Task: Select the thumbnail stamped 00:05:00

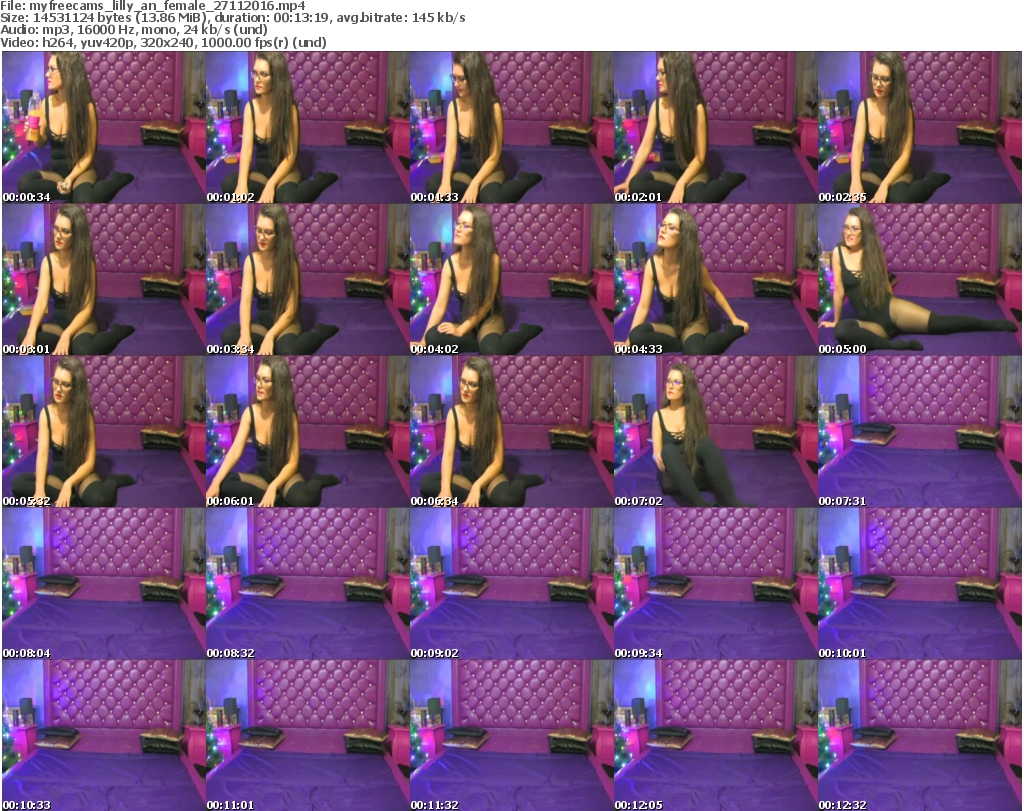Action: coord(920,279)
